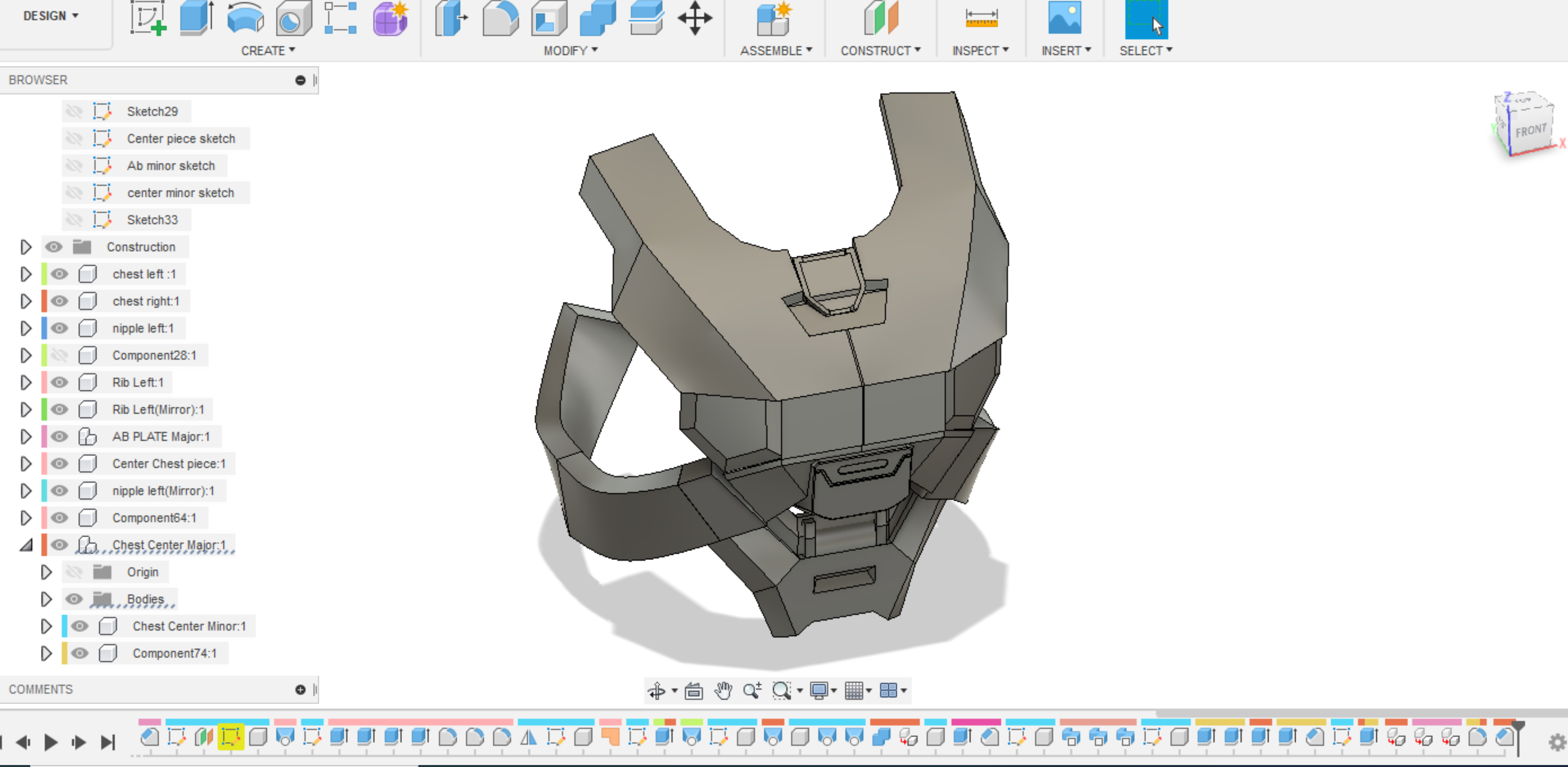Select the Move/Copy arrows tool
1568x767 pixels.
coord(694,18)
